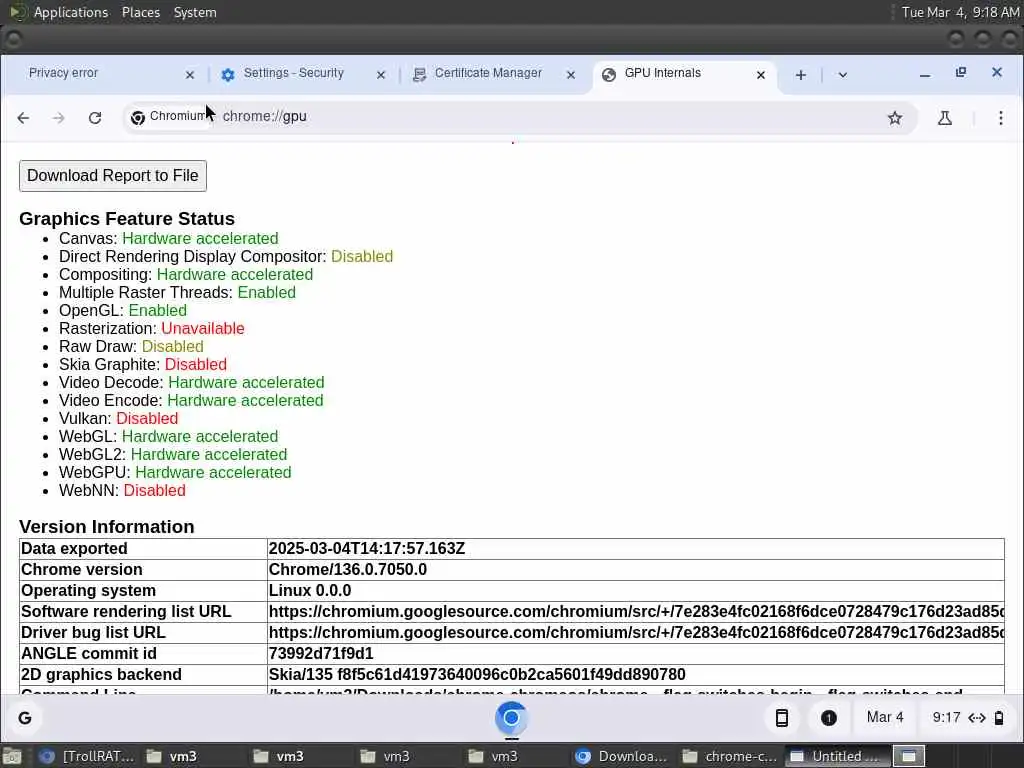
Task: Click the Raw Draw: Disabled entry
Action: click(131, 347)
